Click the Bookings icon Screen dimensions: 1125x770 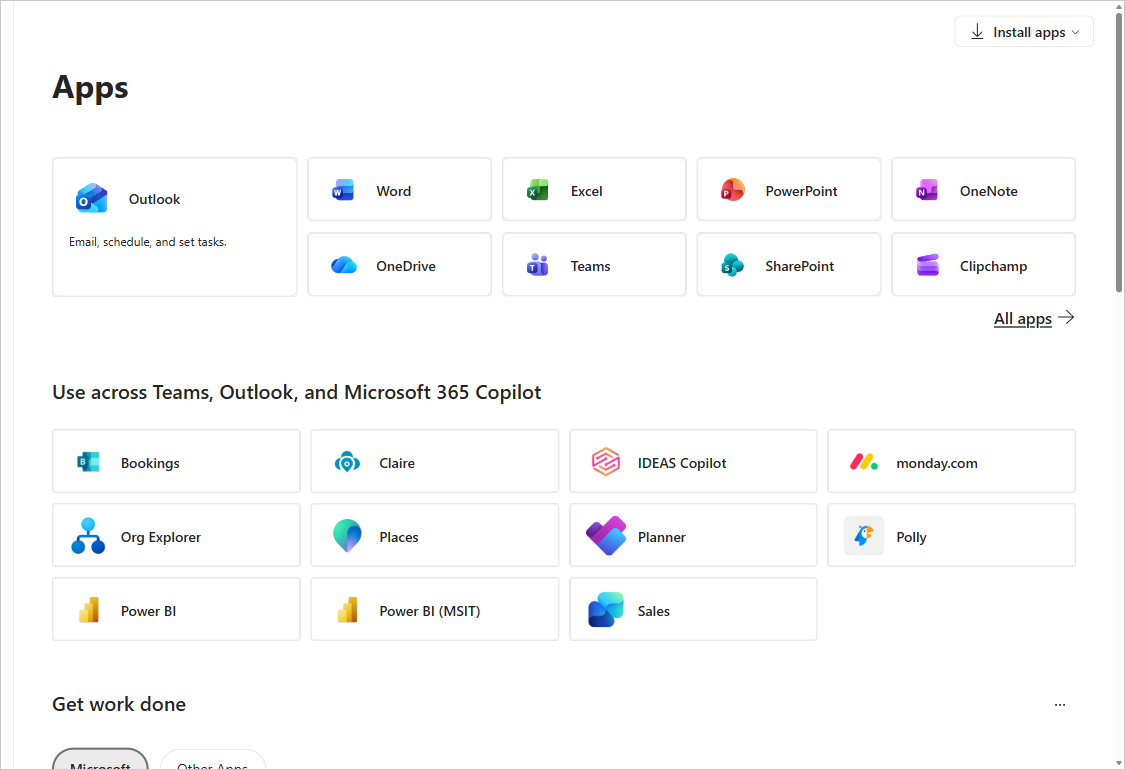[88, 462]
